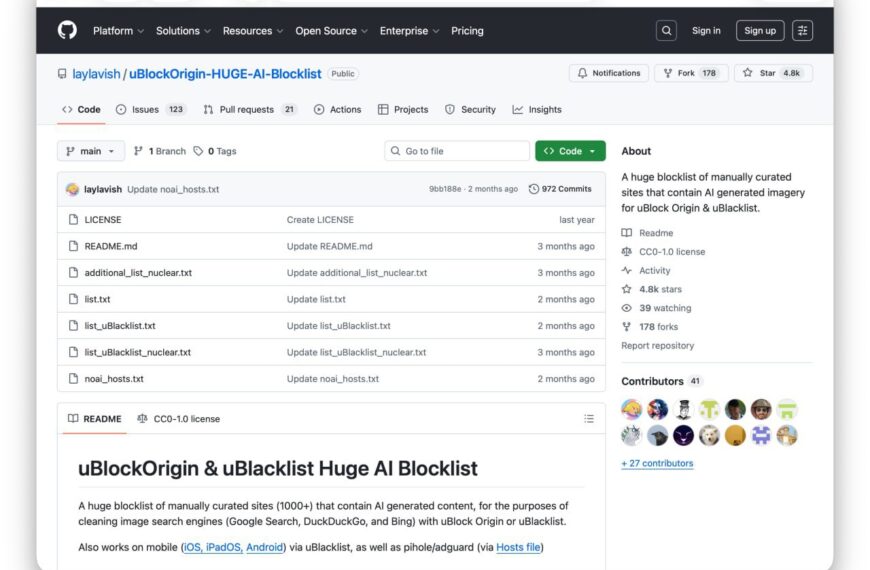Expand the Open Source menu
870x570 pixels.
(331, 31)
